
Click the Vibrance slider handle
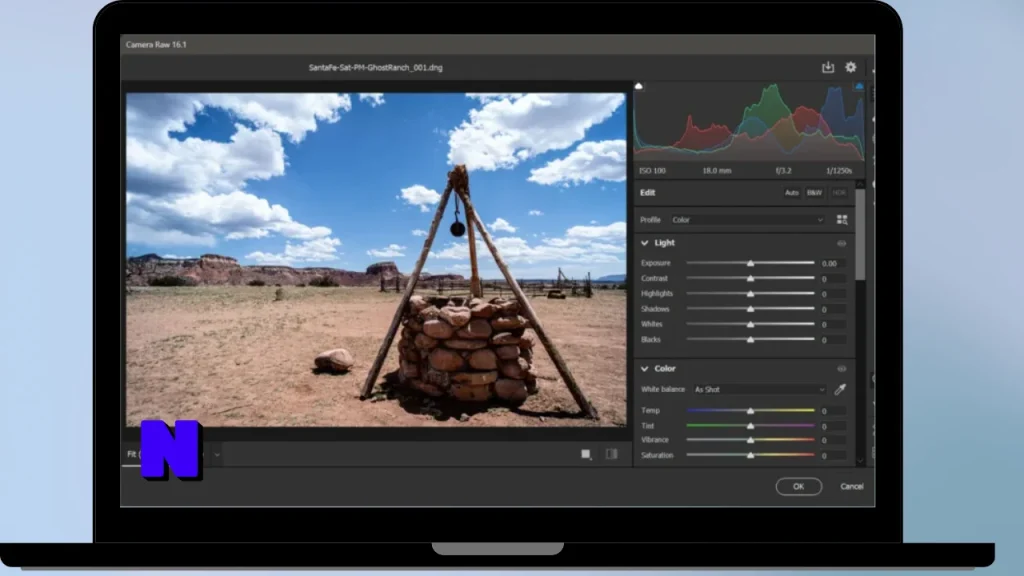tap(750, 440)
